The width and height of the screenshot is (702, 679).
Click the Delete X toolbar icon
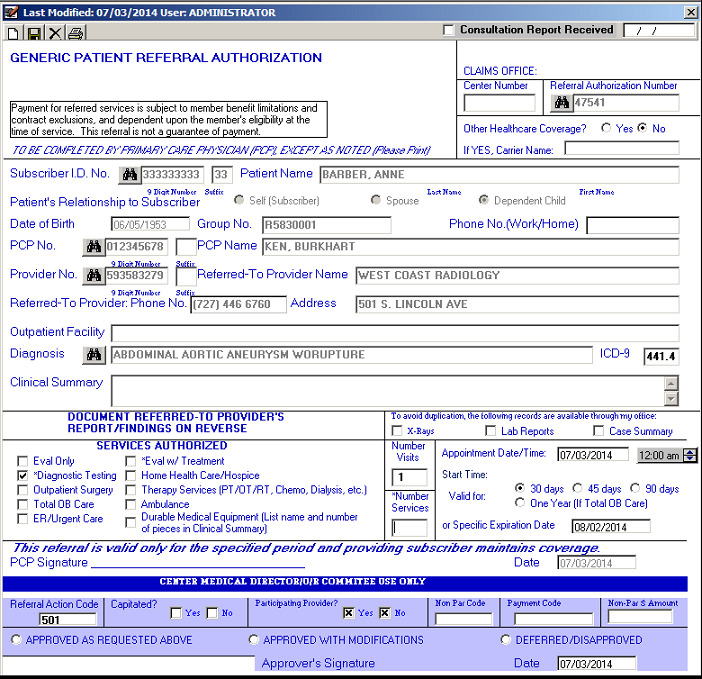55,33
